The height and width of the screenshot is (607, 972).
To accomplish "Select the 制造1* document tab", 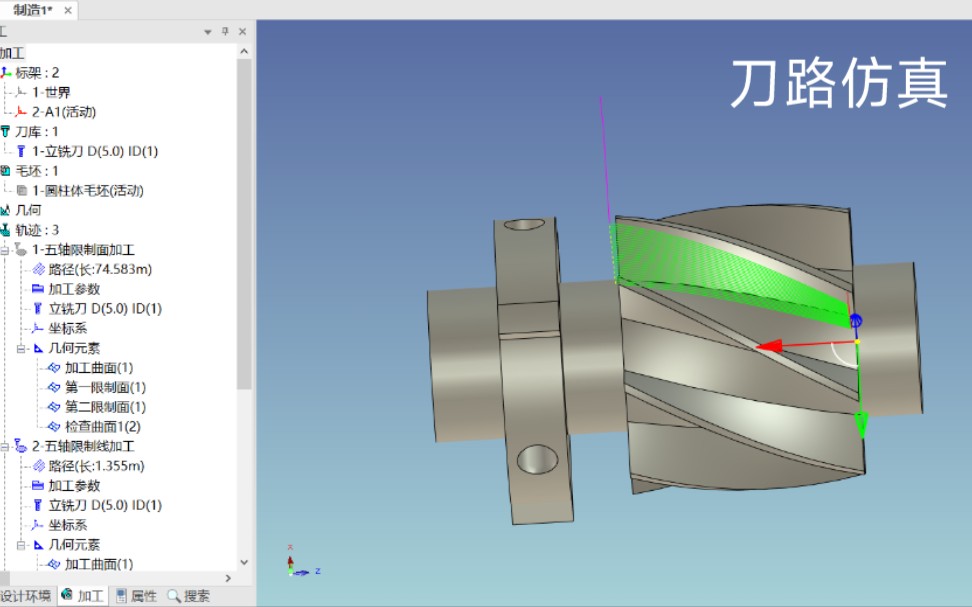I will coord(33,10).
